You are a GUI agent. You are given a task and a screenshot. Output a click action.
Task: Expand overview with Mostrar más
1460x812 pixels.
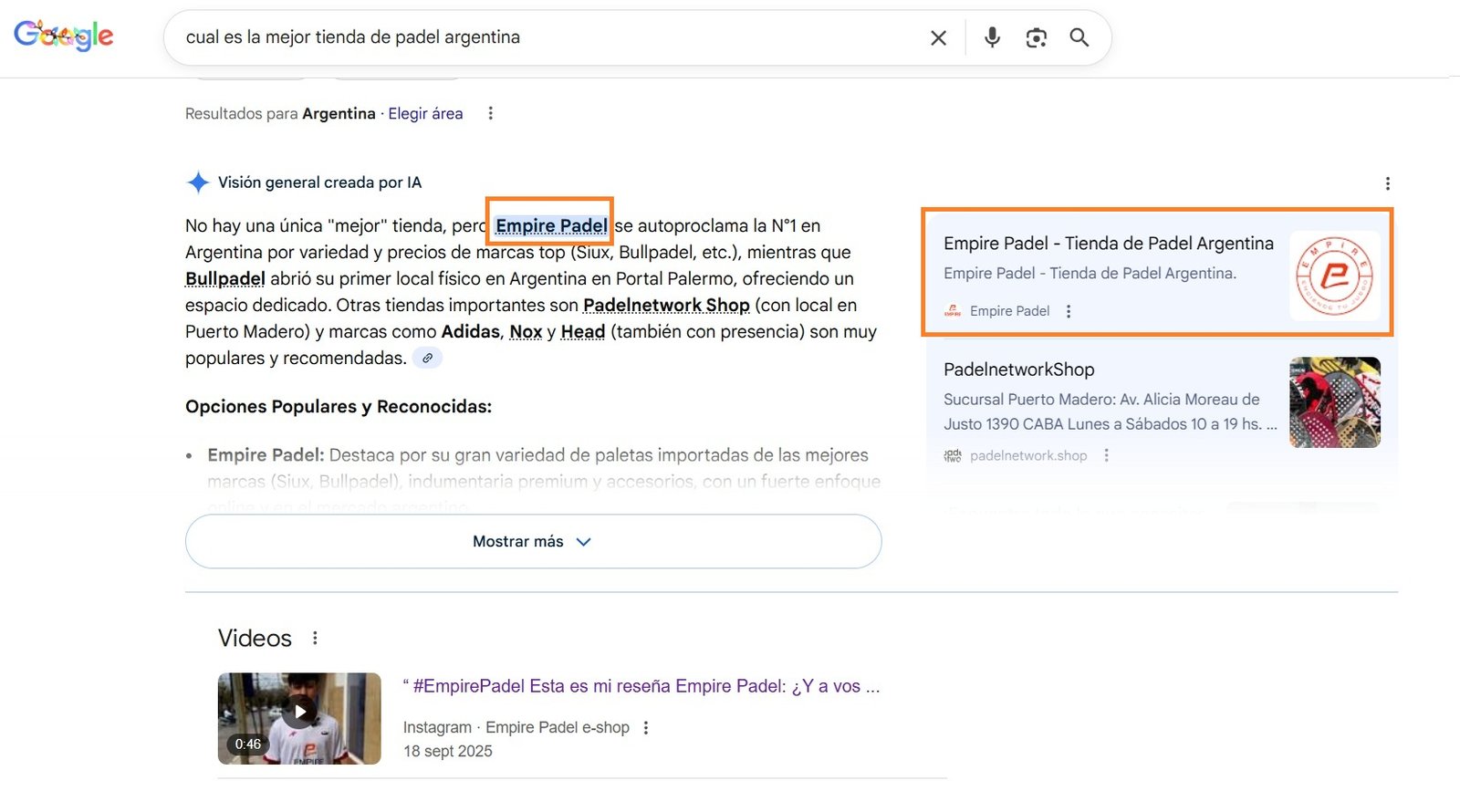coord(533,541)
